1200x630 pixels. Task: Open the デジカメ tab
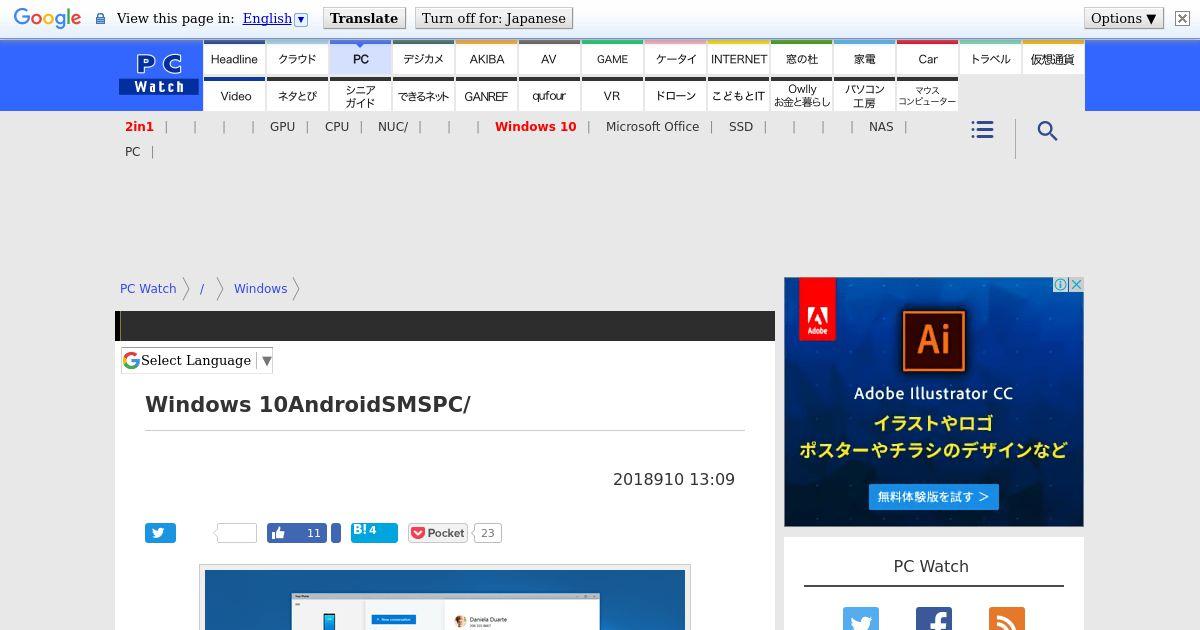423,59
